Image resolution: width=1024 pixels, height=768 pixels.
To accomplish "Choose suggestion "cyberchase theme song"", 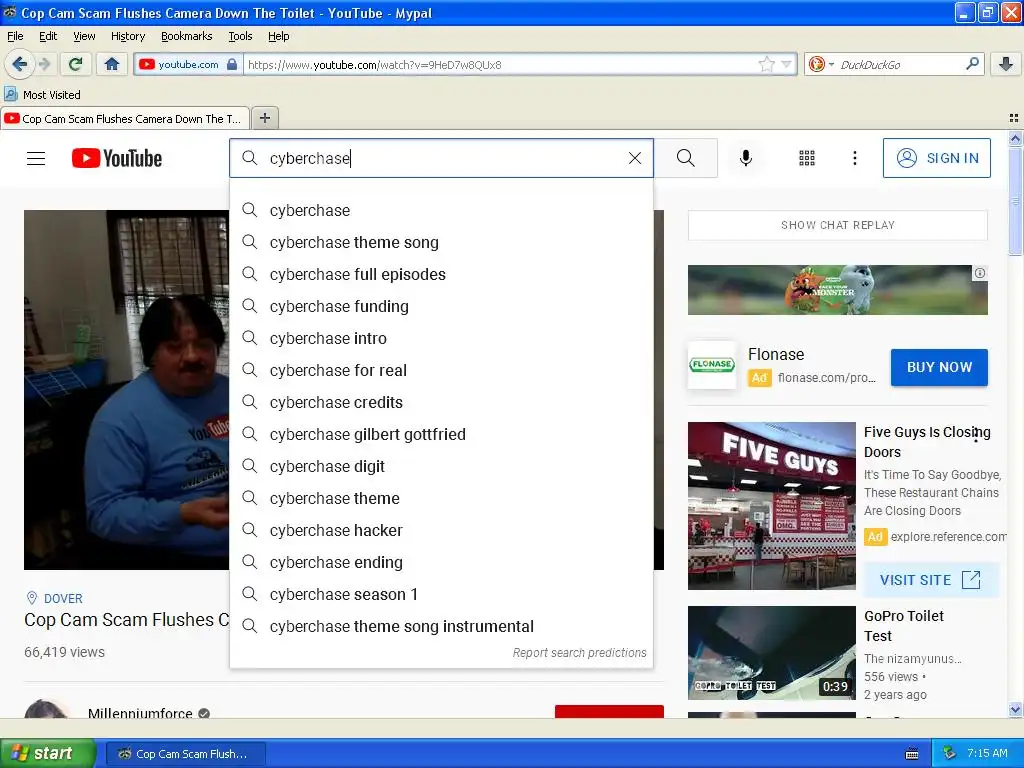I will [x=441, y=242].
